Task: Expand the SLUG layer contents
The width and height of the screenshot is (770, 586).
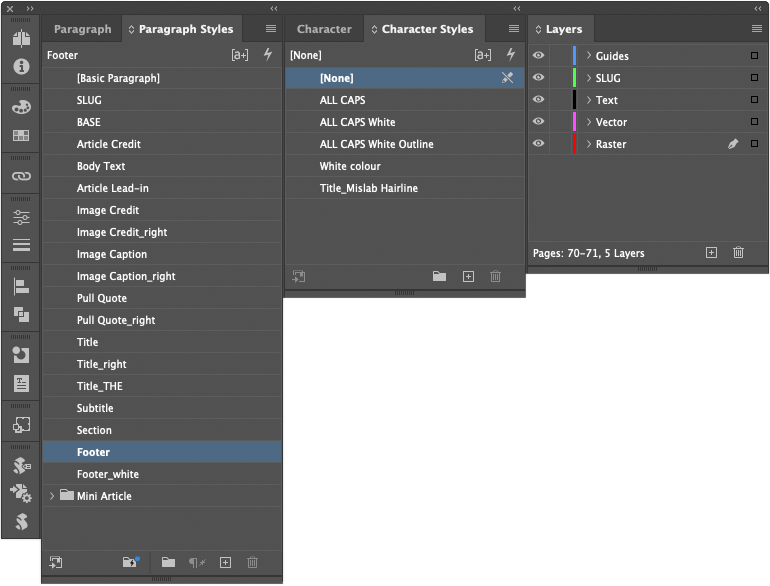Action: (589, 78)
